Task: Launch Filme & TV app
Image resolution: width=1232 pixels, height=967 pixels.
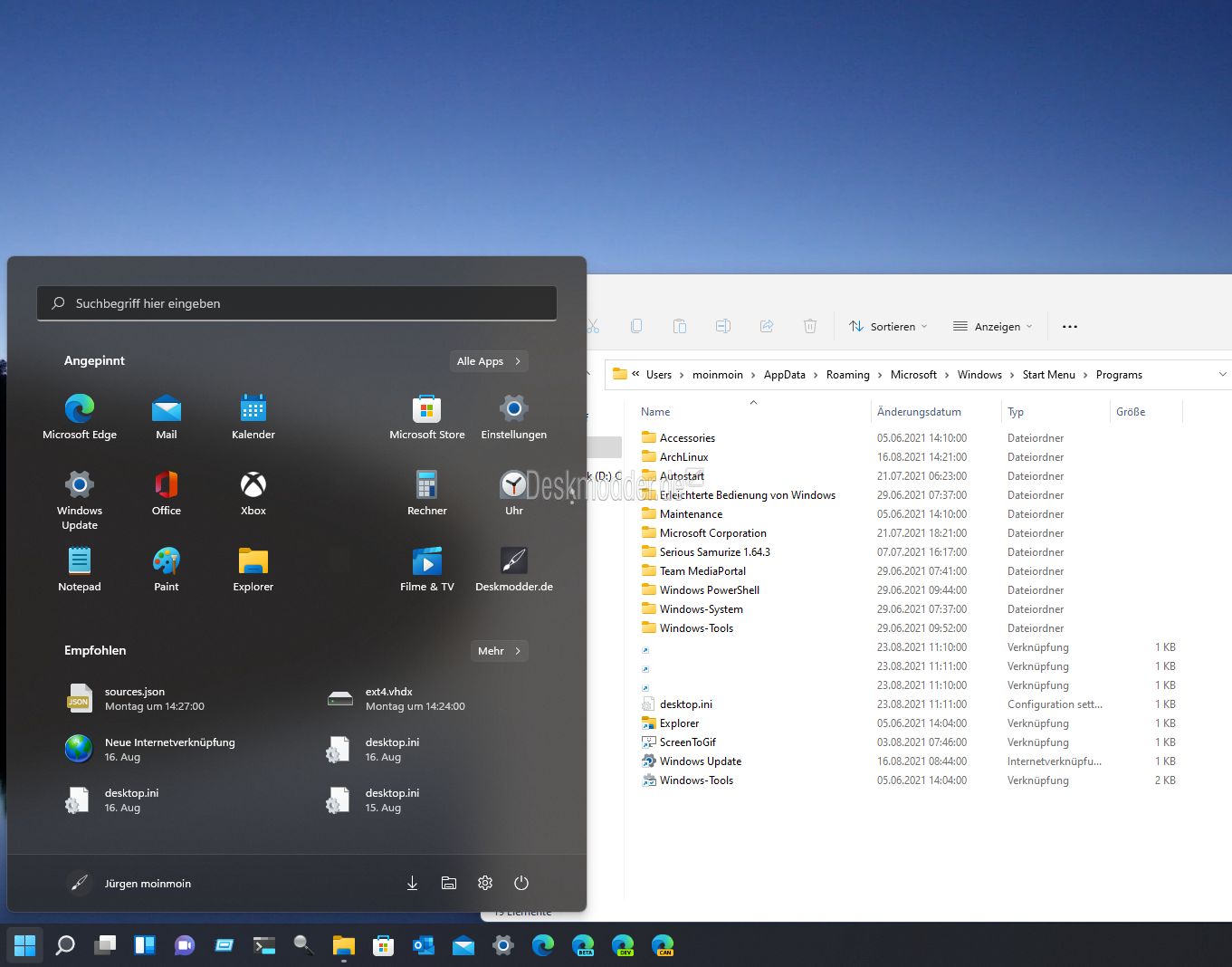Action: 427,570
